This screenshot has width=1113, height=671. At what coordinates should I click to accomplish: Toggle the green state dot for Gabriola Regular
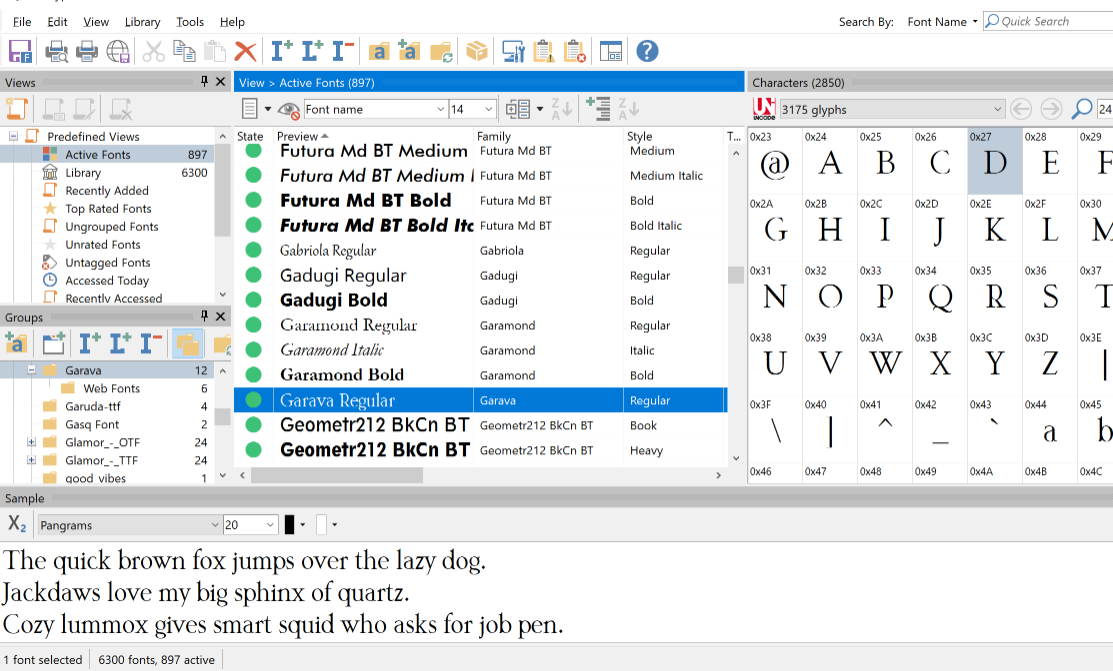click(253, 250)
